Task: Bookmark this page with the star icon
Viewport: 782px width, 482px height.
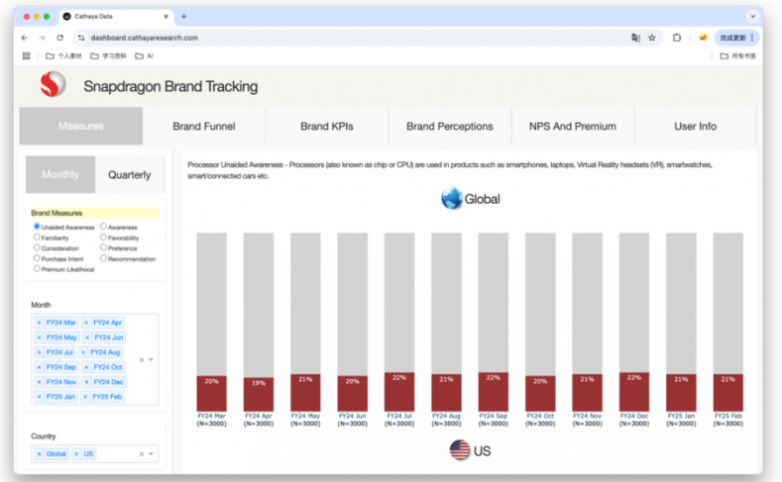Action: (652, 37)
